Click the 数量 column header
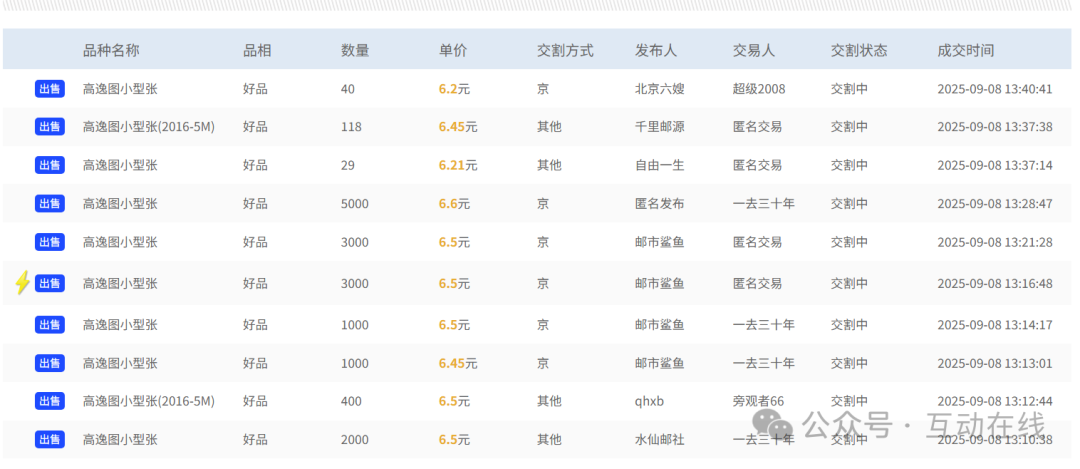The width and height of the screenshot is (1080, 469). tap(355, 50)
